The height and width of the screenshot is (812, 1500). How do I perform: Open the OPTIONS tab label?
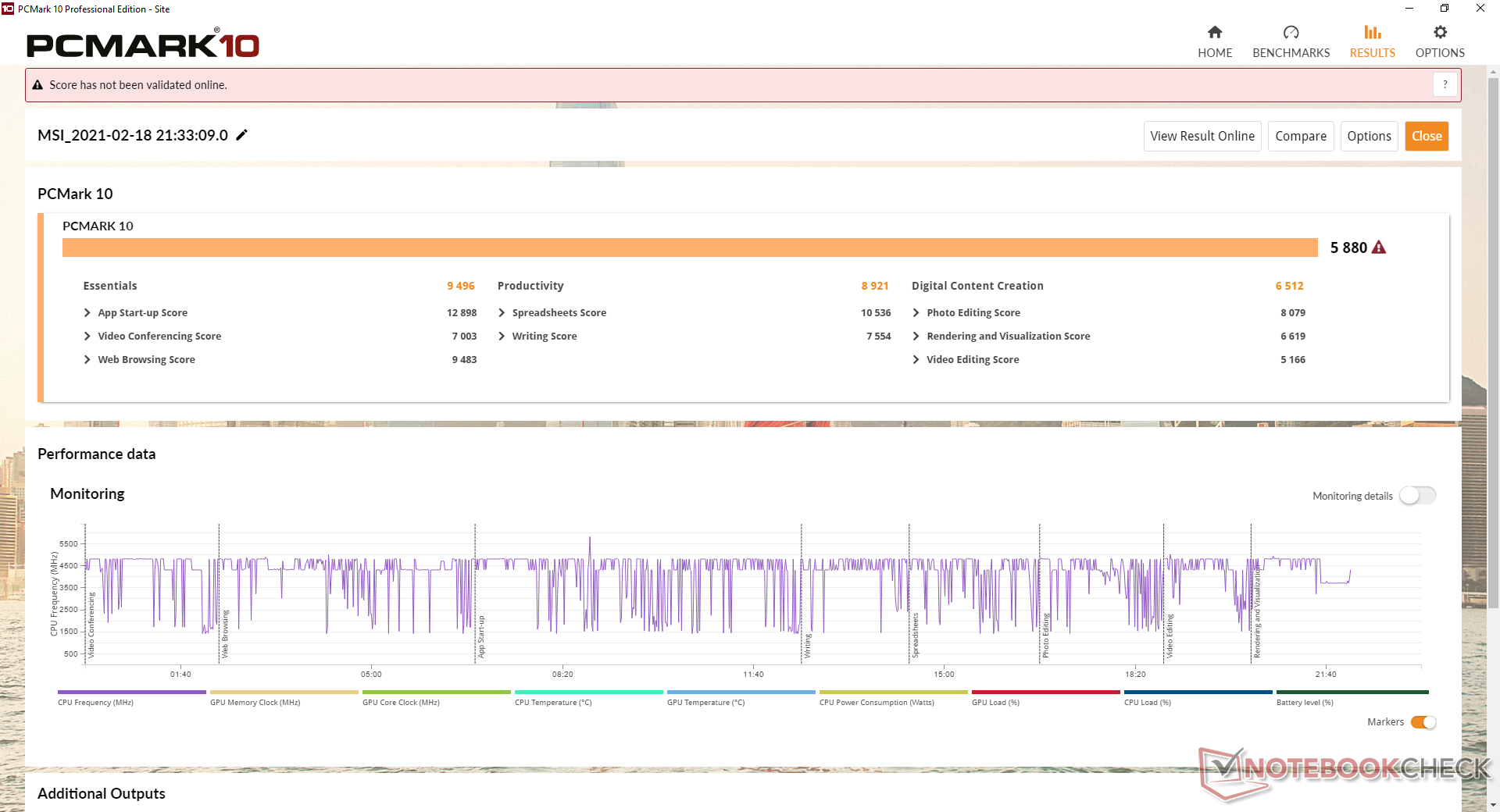click(x=1440, y=53)
